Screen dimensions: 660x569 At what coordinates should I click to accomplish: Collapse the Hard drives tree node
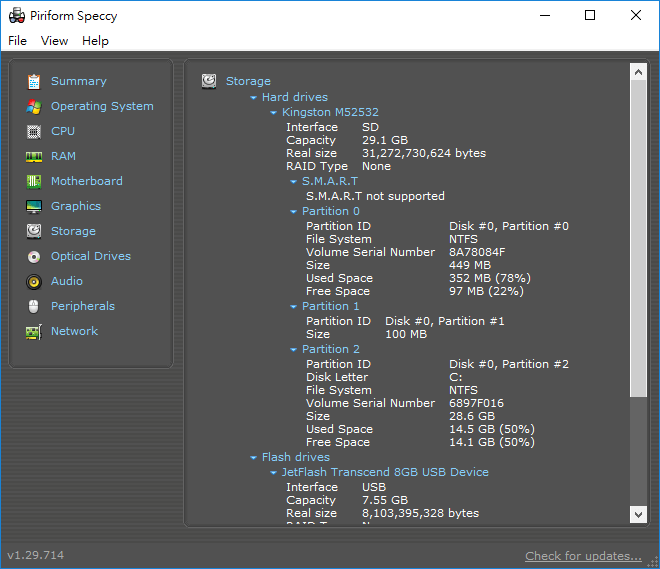pyautogui.click(x=254, y=98)
